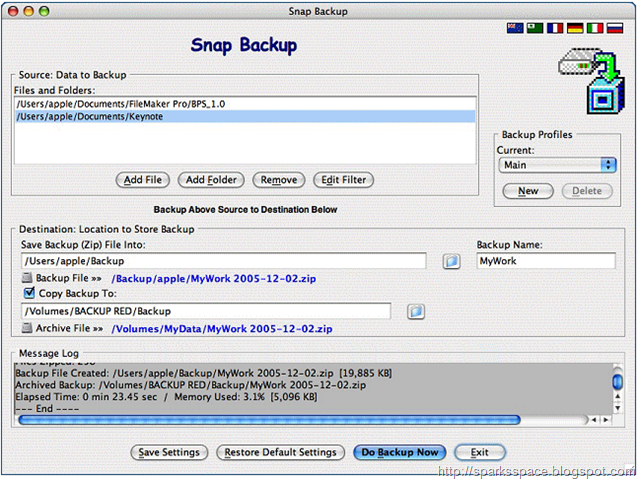This screenshot has height=480, width=639.
Task: Click the green Esperanto flag icon
Action: (535, 28)
